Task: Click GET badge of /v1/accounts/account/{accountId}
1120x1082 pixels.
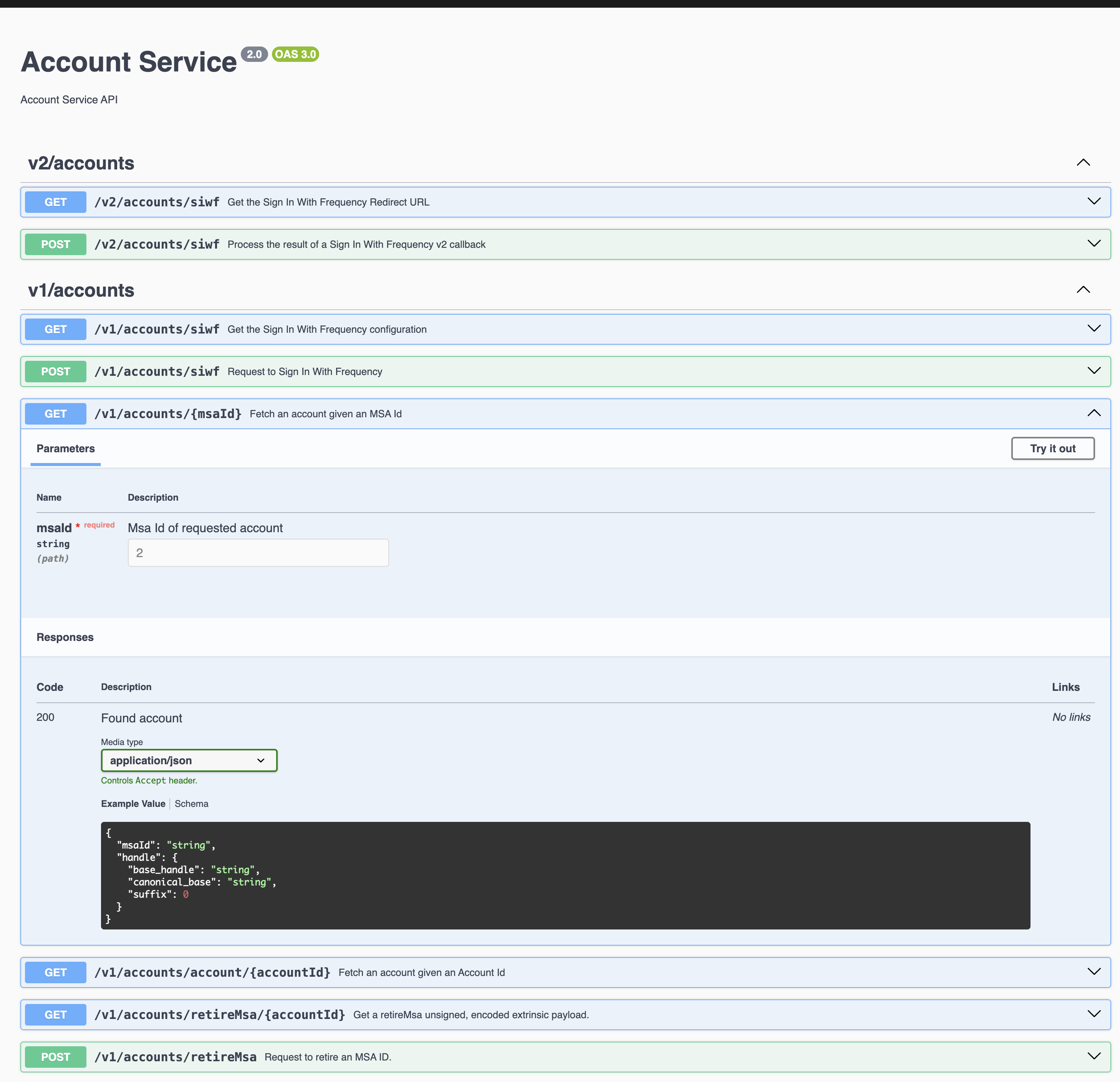Action: (x=55, y=972)
